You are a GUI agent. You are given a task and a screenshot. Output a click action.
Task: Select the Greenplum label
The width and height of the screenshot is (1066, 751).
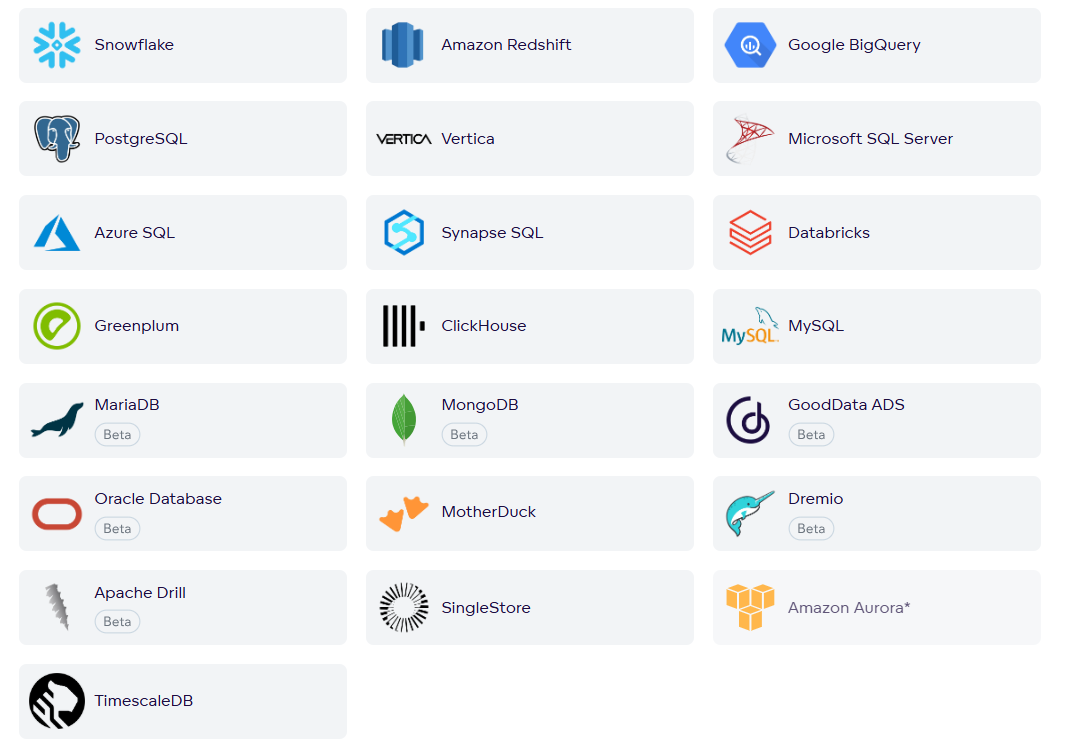137,326
